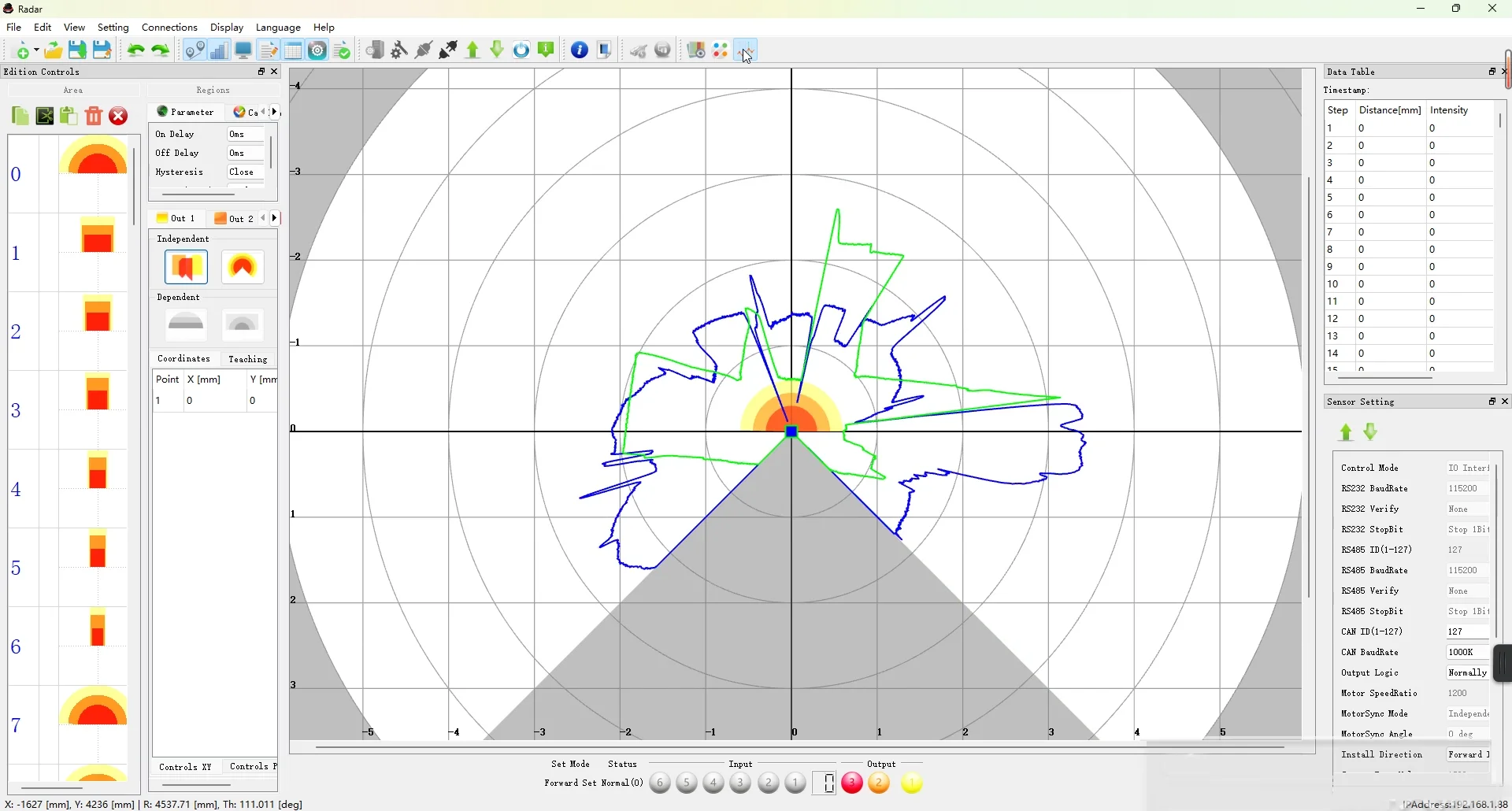Image resolution: width=1512 pixels, height=811 pixels.
Task: Click the gray plug connect icon
Action: (424, 50)
